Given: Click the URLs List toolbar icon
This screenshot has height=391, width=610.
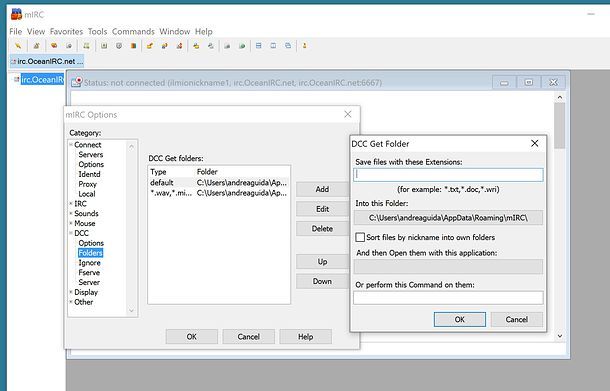Looking at the screenshot, I should (242, 46).
